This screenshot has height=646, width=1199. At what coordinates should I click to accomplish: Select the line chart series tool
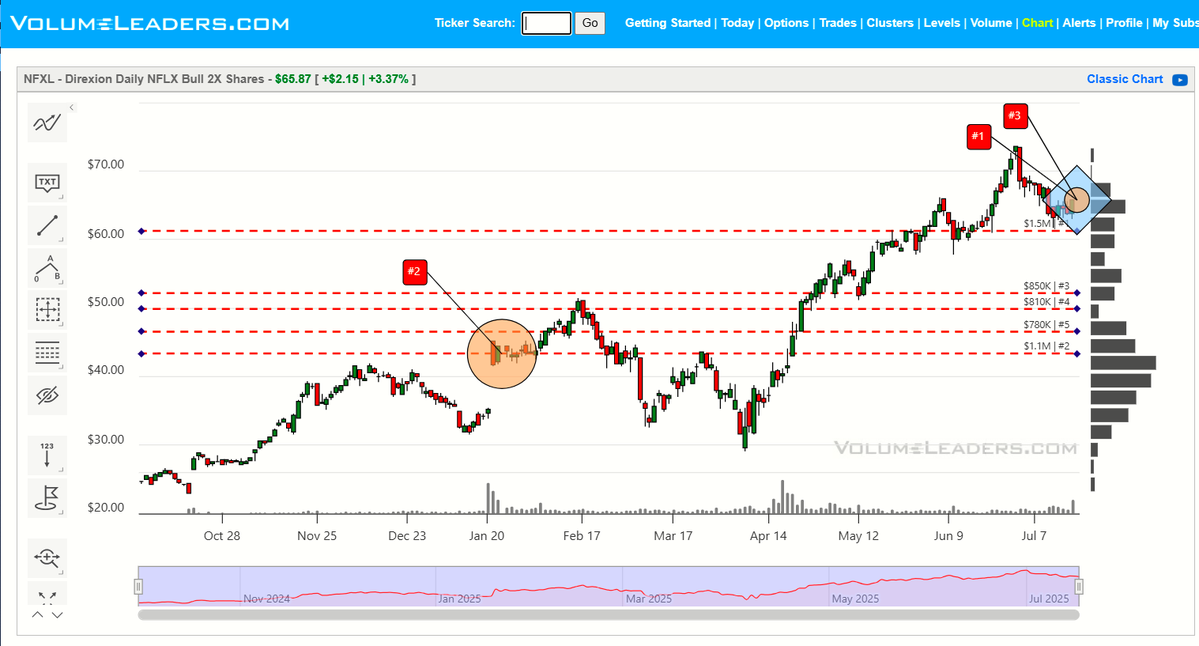[47, 122]
